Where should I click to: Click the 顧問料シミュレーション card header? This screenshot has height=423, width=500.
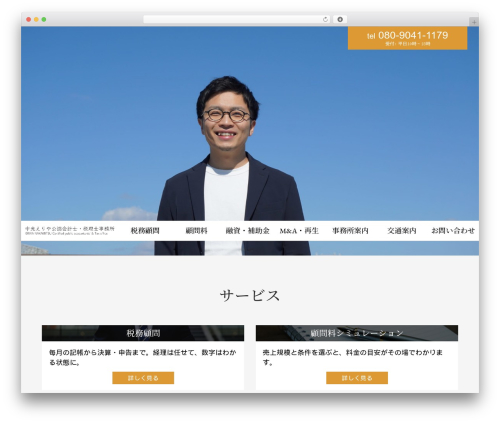pos(357,333)
